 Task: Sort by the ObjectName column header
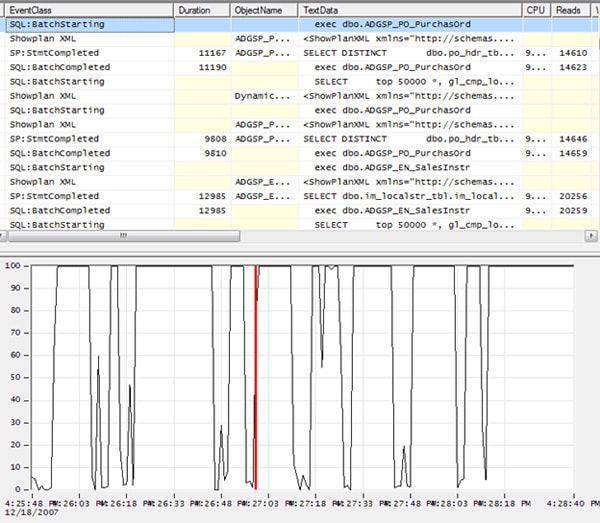[x=264, y=10]
